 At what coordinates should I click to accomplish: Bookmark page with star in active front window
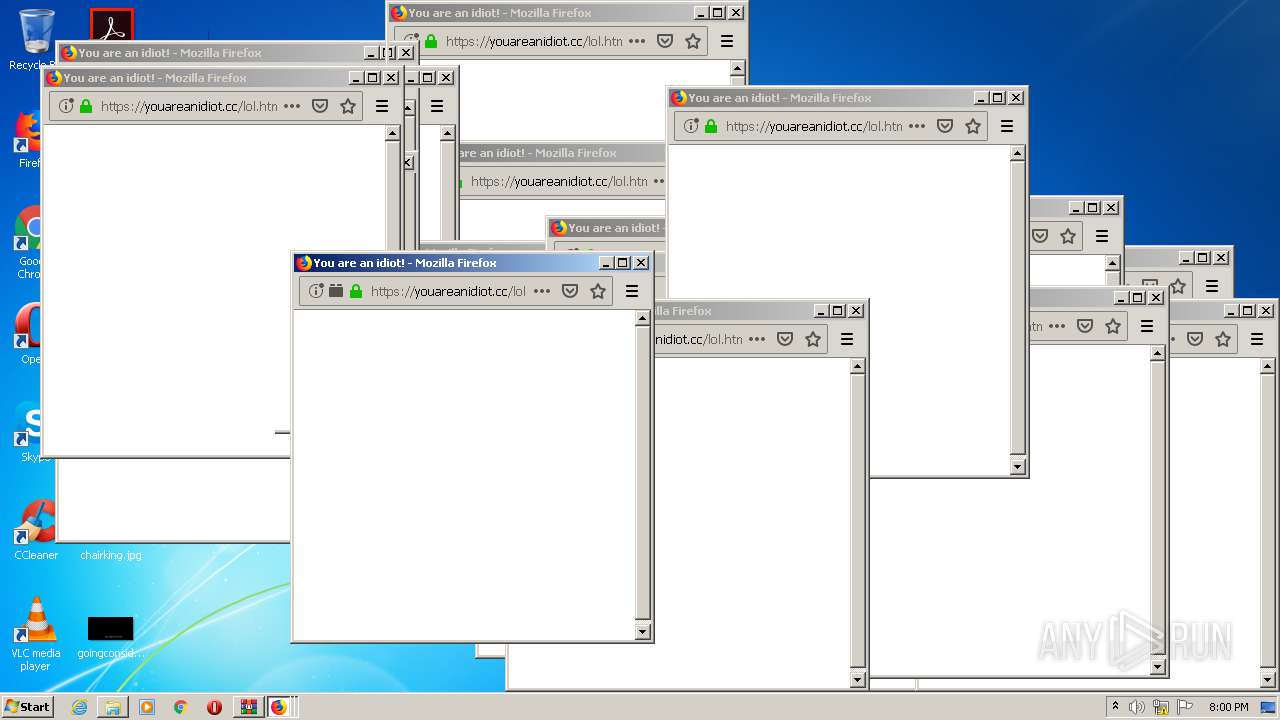pos(598,291)
